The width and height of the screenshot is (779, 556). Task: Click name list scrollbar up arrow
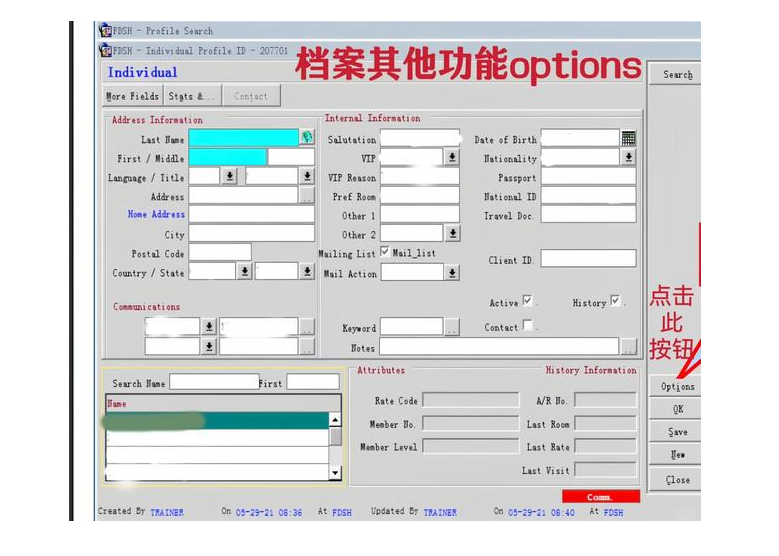335,420
